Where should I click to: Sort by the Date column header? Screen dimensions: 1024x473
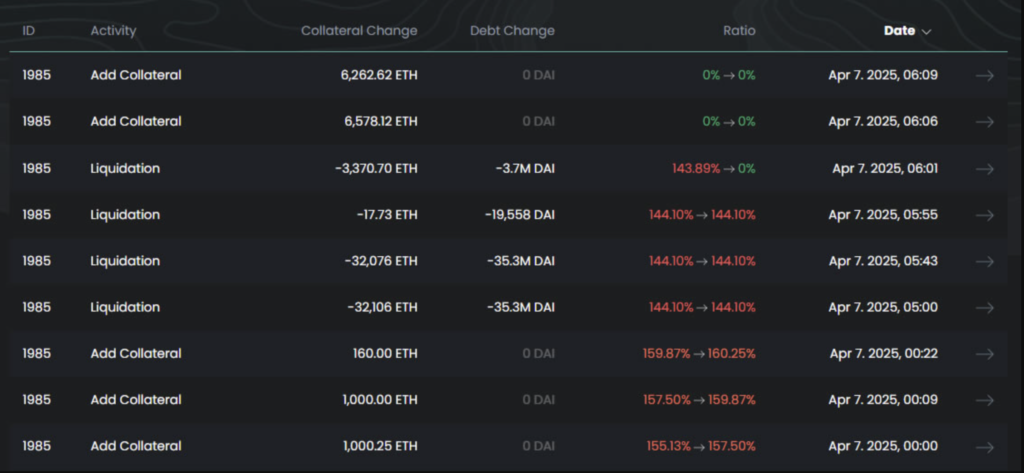(x=899, y=31)
